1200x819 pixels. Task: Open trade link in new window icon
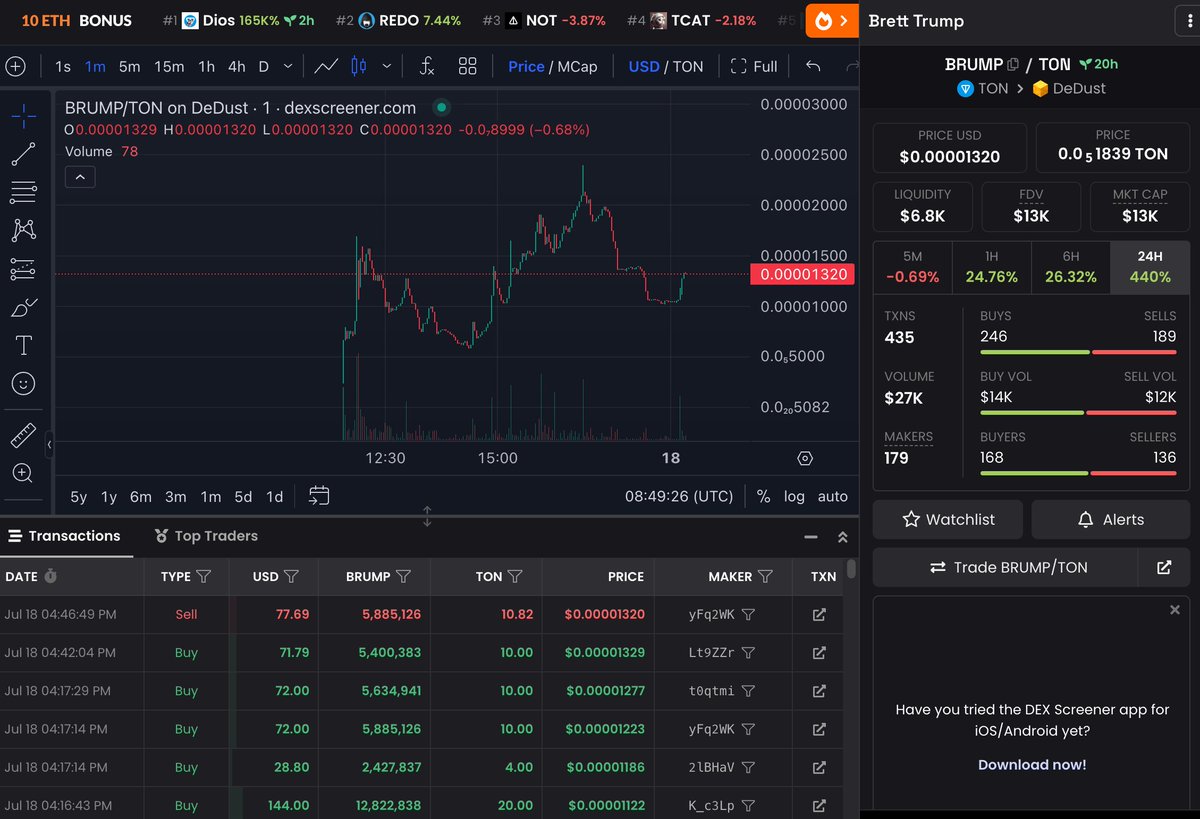pyautogui.click(x=1164, y=567)
